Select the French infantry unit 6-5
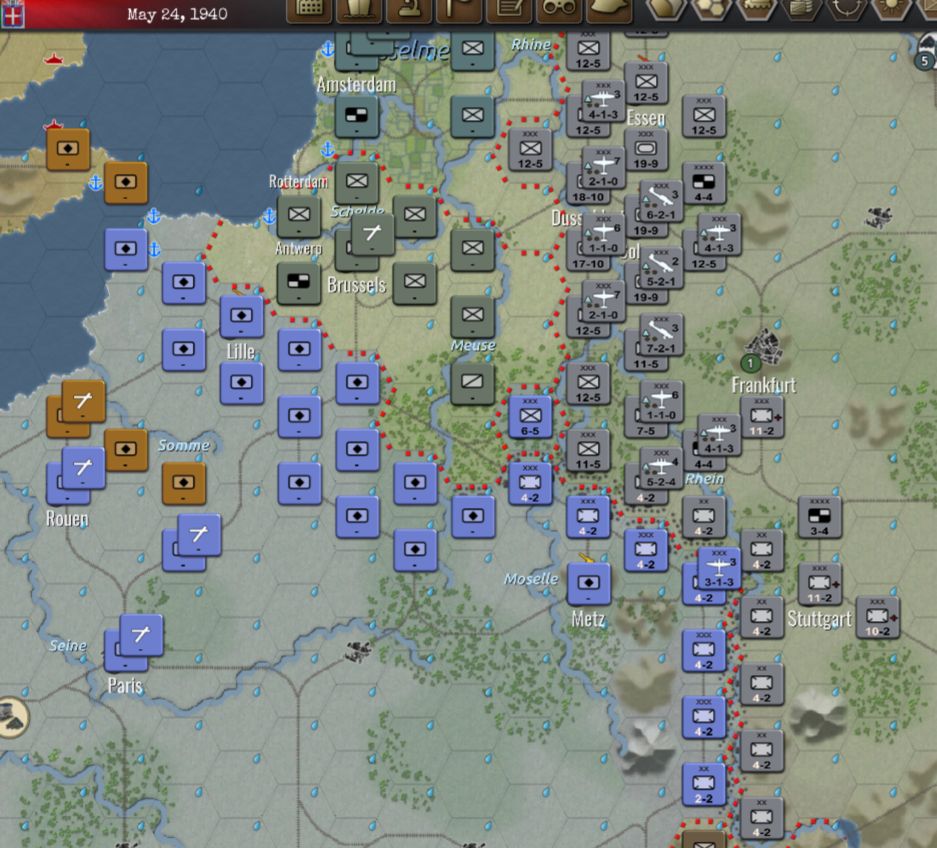Viewport: 937px width, 848px height. coord(531,417)
